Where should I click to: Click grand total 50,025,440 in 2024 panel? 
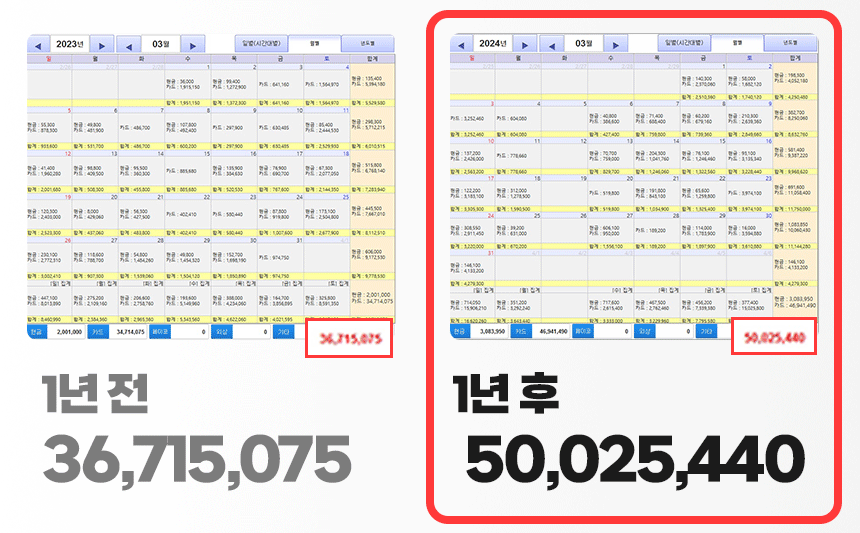(x=774, y=337)
